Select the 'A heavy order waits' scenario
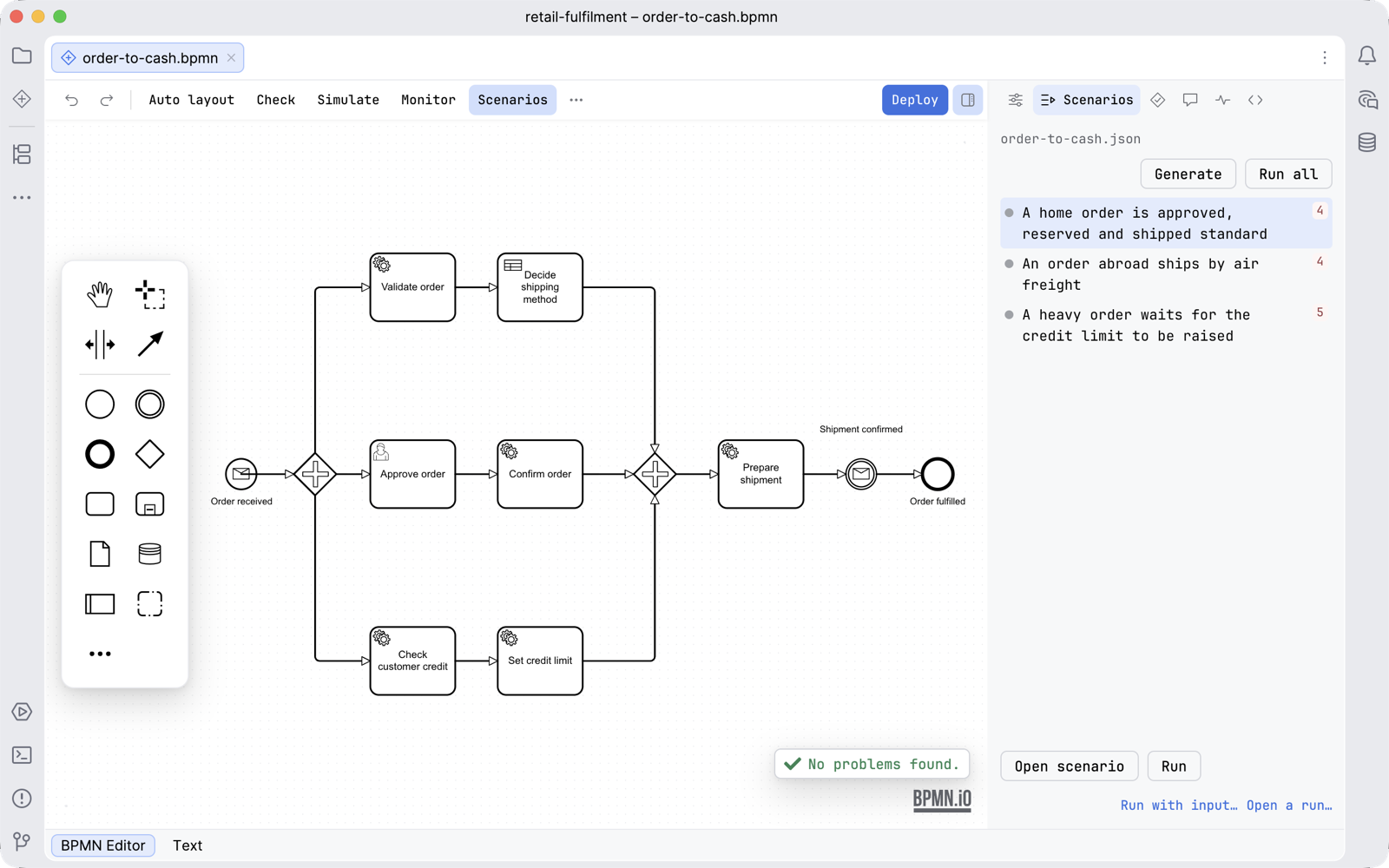Image resolution: width=1389 pixels, height=868 pixels. (x=1166, y=325)
